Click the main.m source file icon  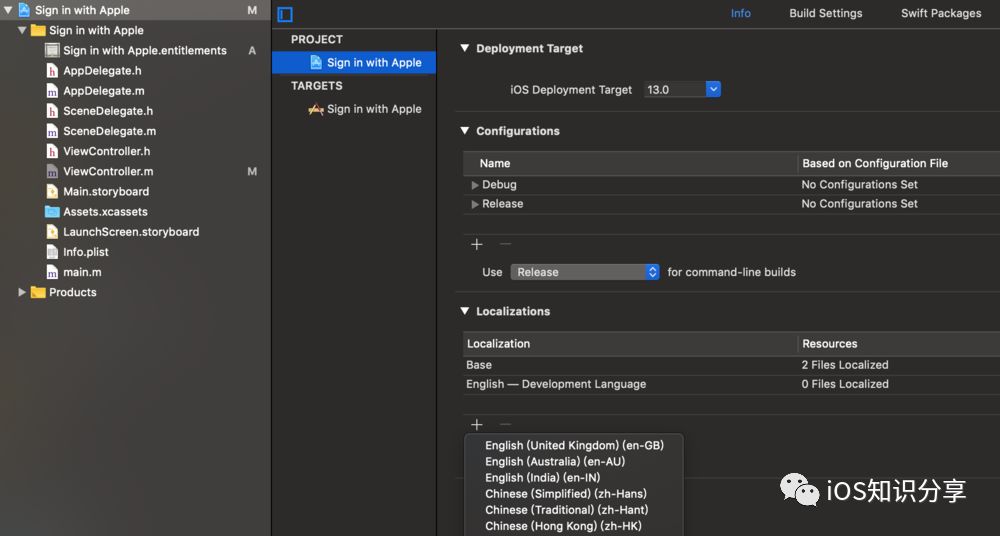coord(52,272)
